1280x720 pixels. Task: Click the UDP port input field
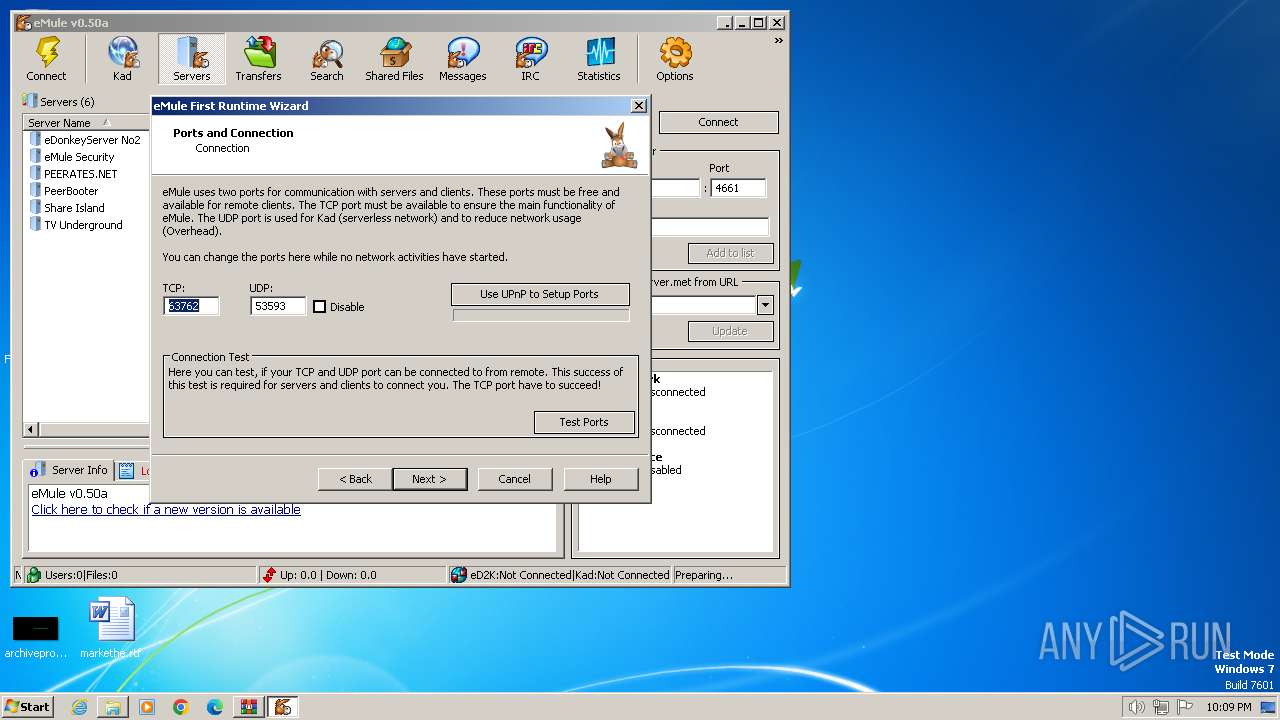pyautogui.click(x=278, y=306)
